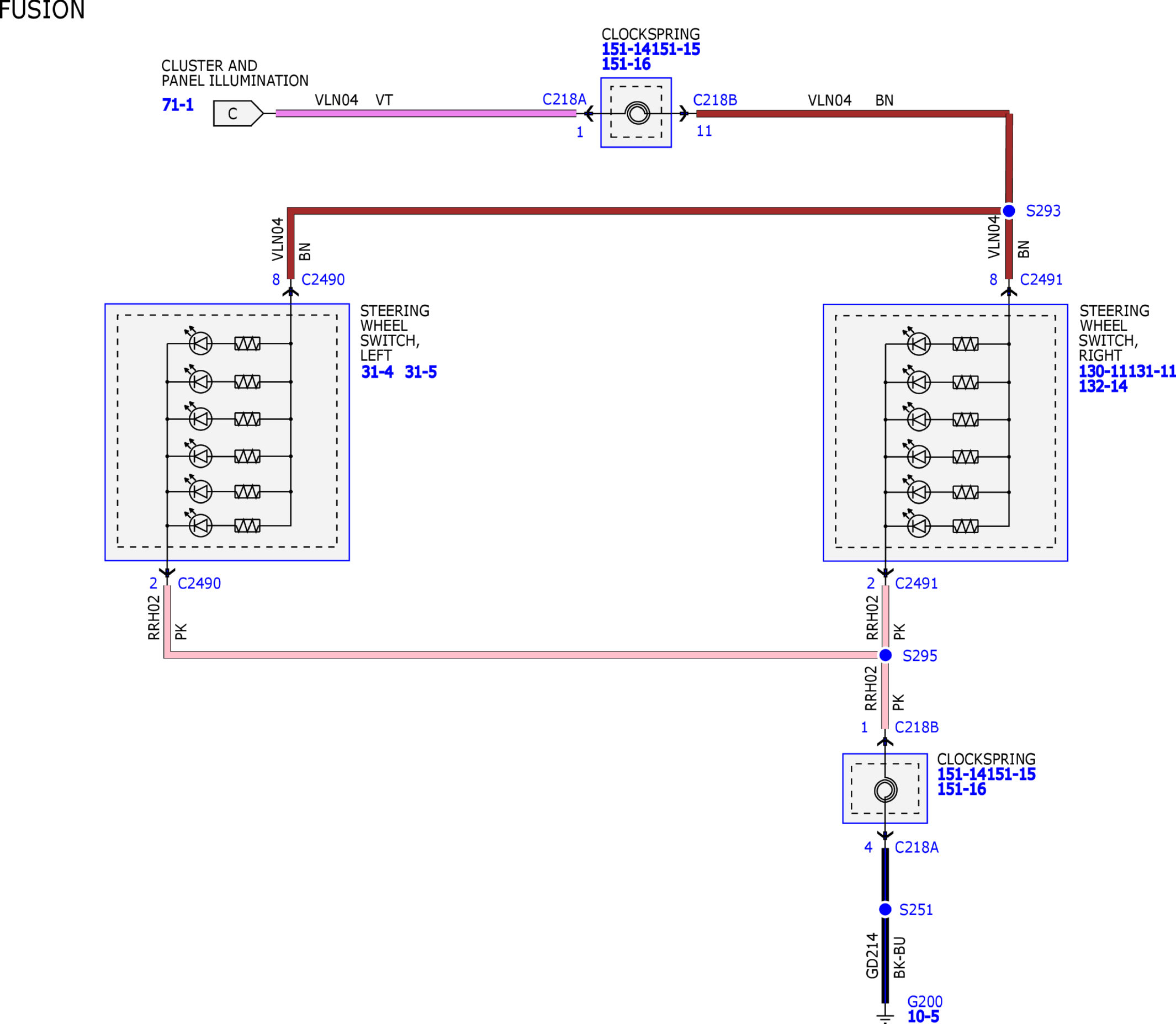Screen dimensions: 1176x1024
Task: Click the "VT" wire color label
Action: tap(385, 100)
